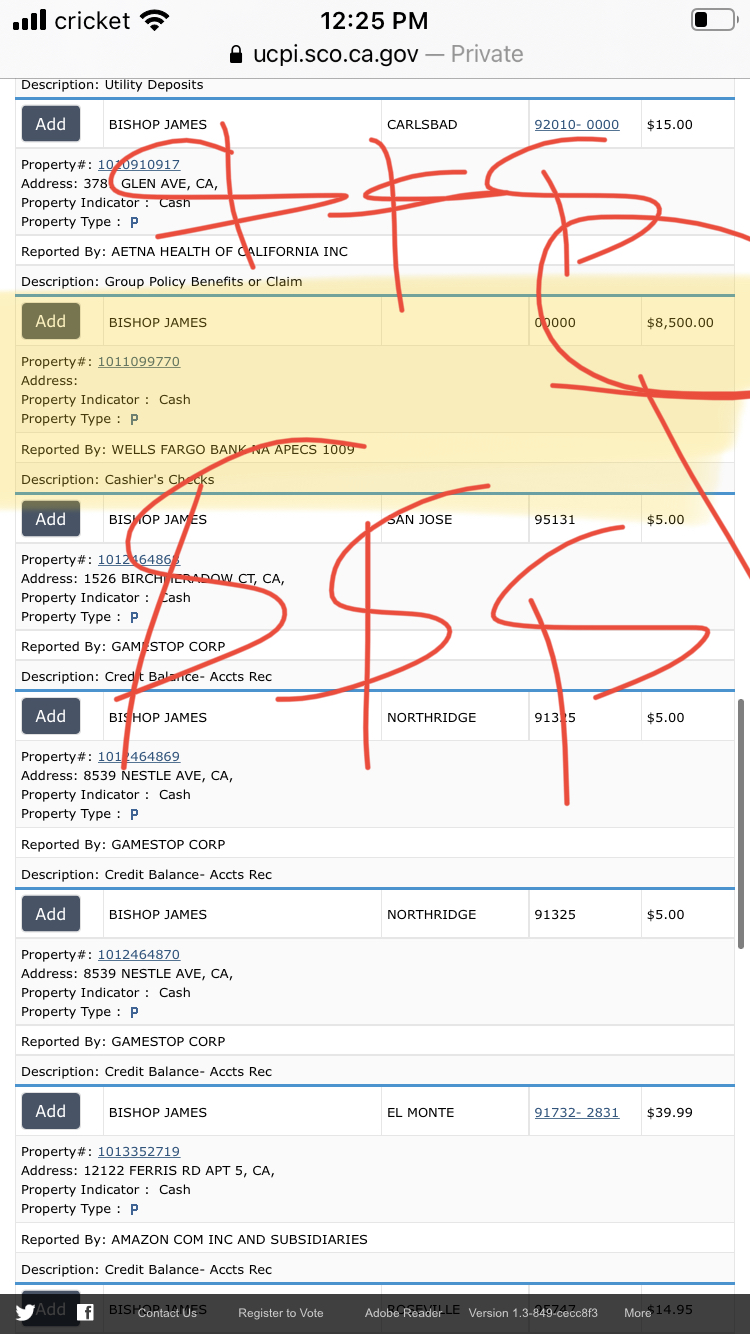Viewport: 750px width, 1334px height.
Task: Open Contact Us in the footer
Action: click(167, 1313)
